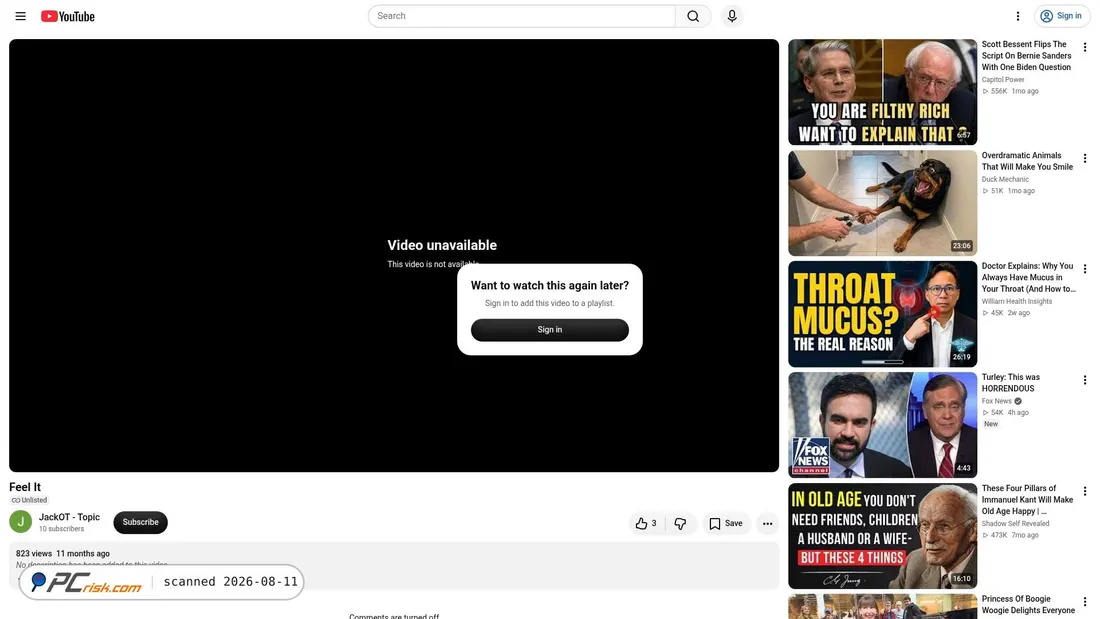
Task: Open more actions ellipsis under video
Action: click(767, 524)
